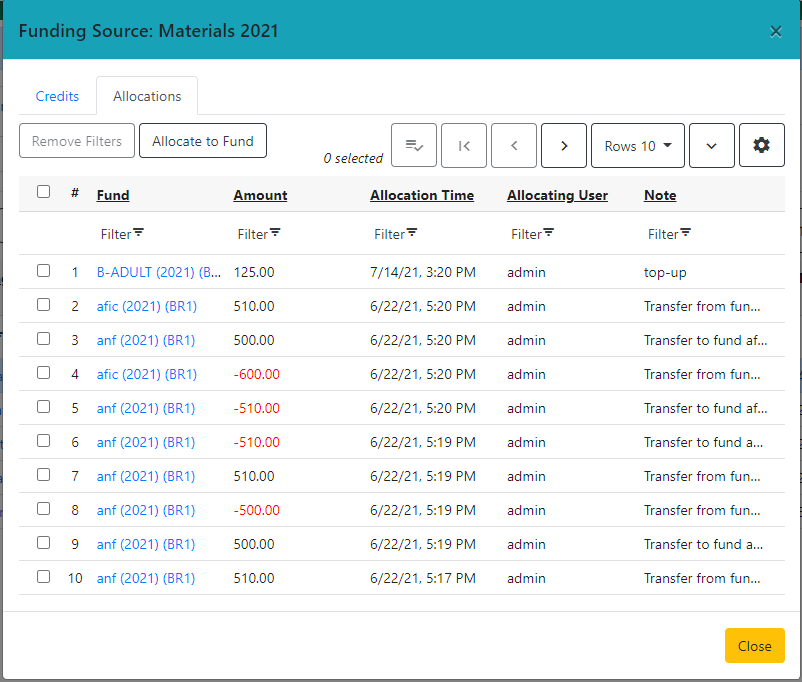
Task: Click the previous page arrow icon
Action: coord(513,145)
